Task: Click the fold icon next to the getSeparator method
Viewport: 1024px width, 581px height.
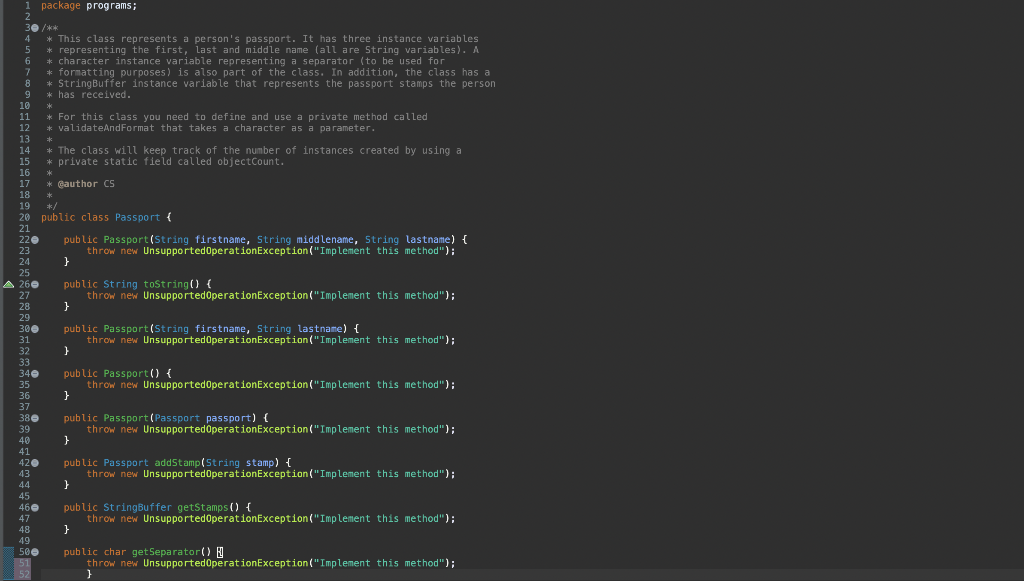Action: point(33,551)
